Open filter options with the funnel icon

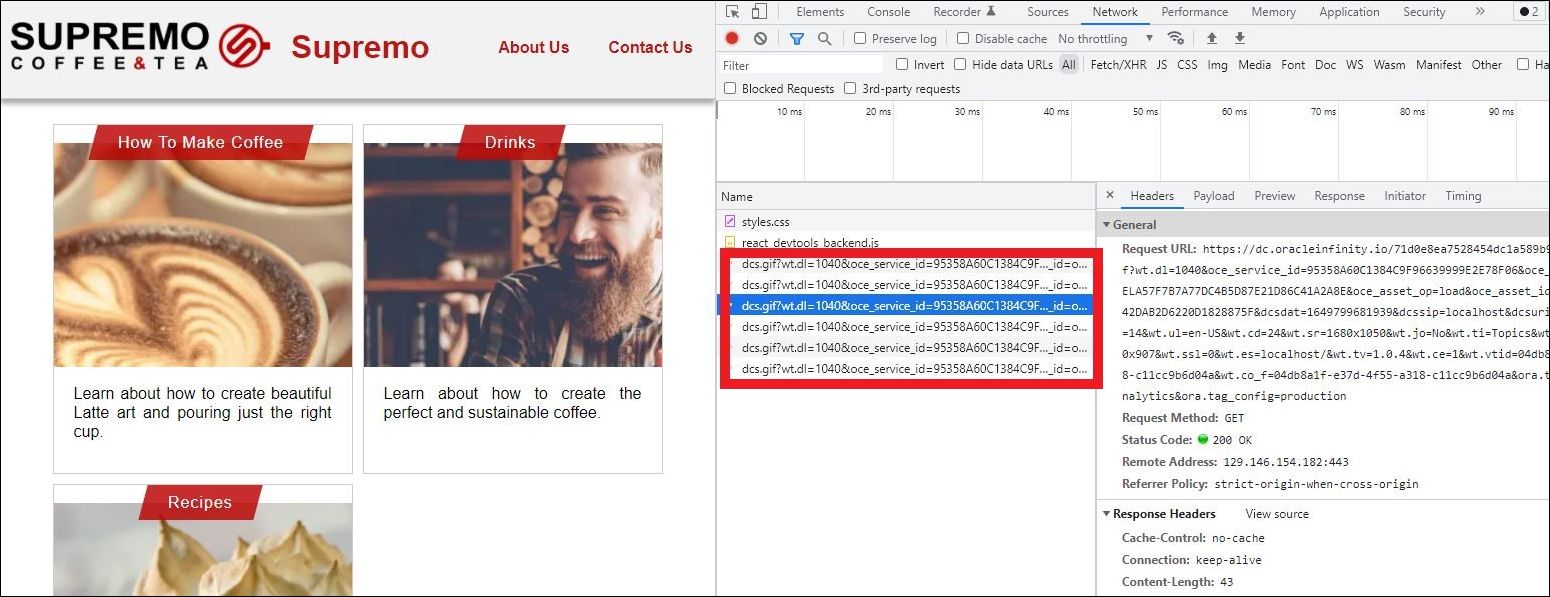tap(796, 38)
